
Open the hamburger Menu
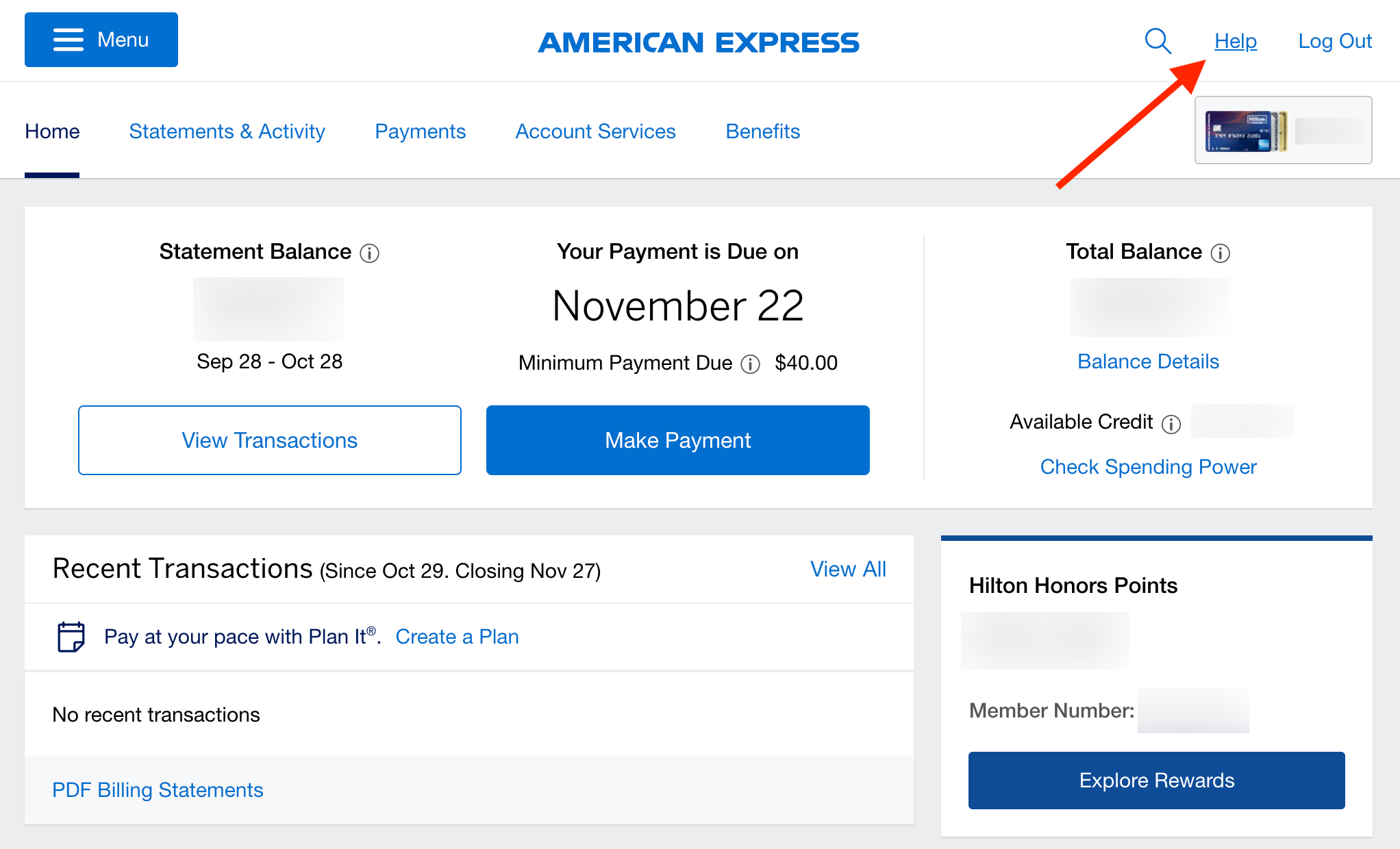[x=101, y=40]
